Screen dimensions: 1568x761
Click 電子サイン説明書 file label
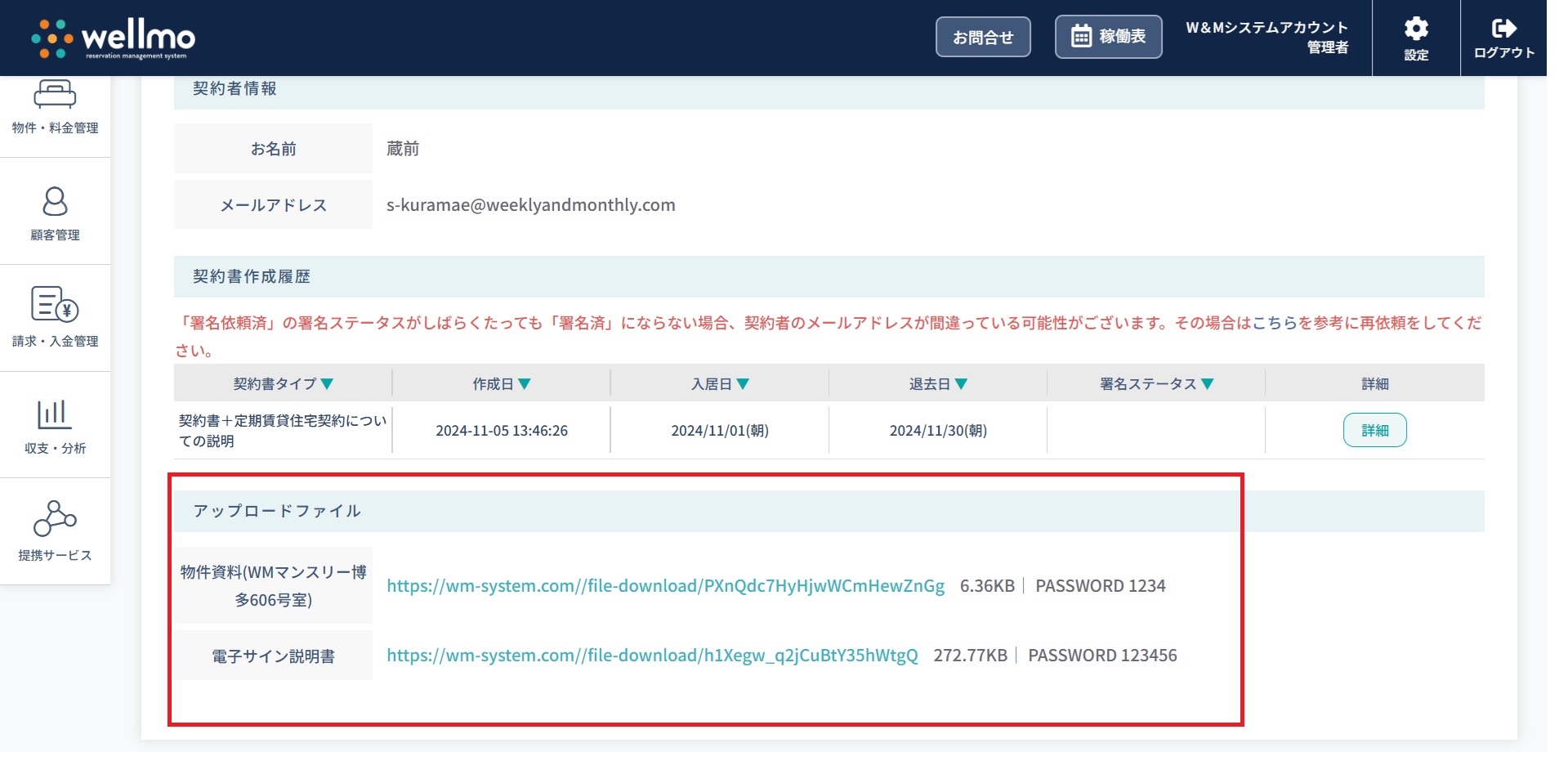coord(273,656)
